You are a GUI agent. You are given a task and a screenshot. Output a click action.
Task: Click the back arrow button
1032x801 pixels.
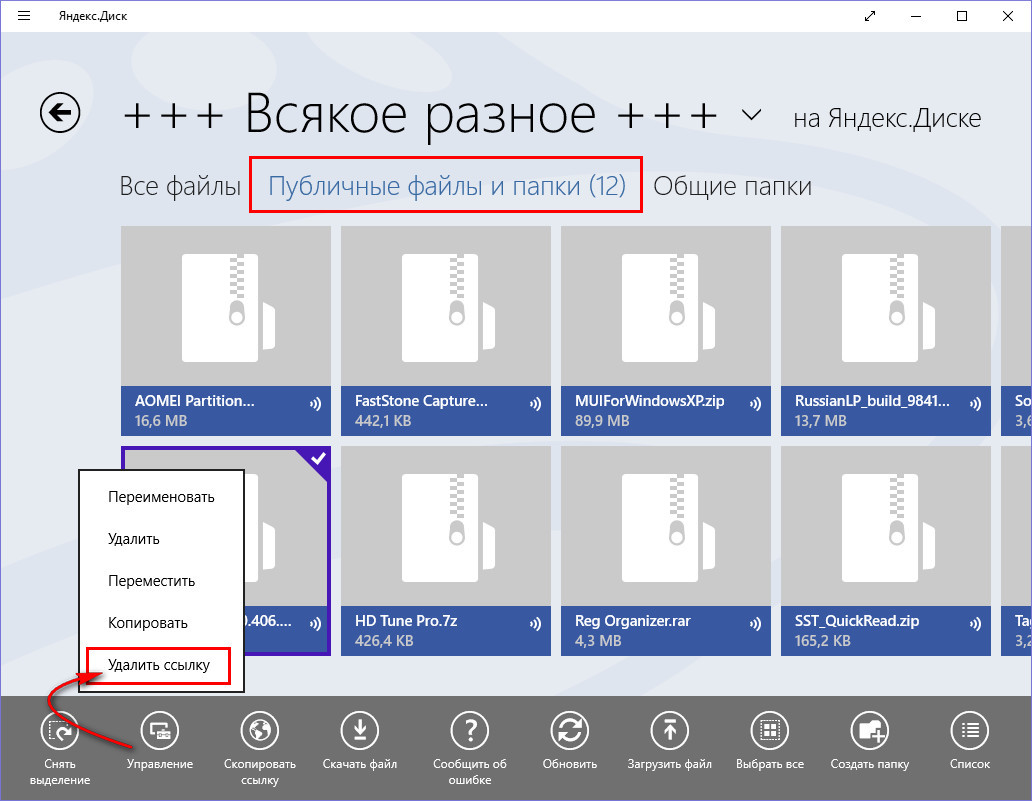[60, 113]
